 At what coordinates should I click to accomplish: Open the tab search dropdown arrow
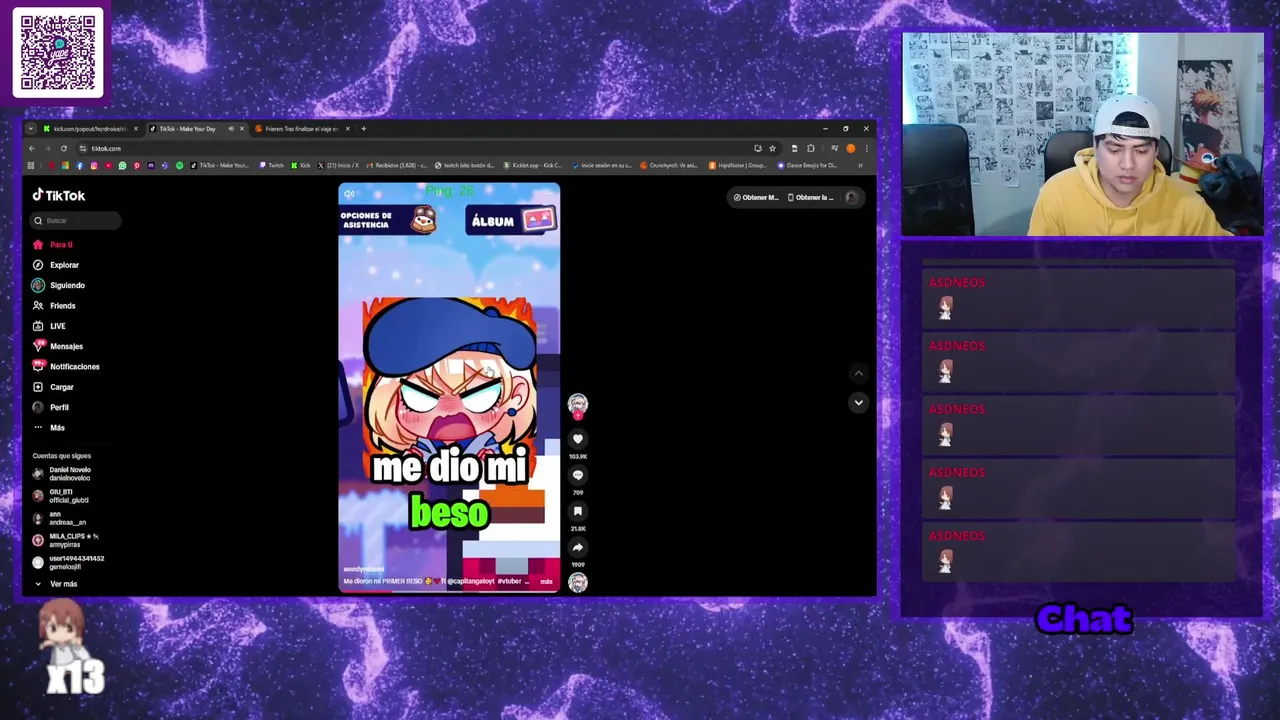31,128
